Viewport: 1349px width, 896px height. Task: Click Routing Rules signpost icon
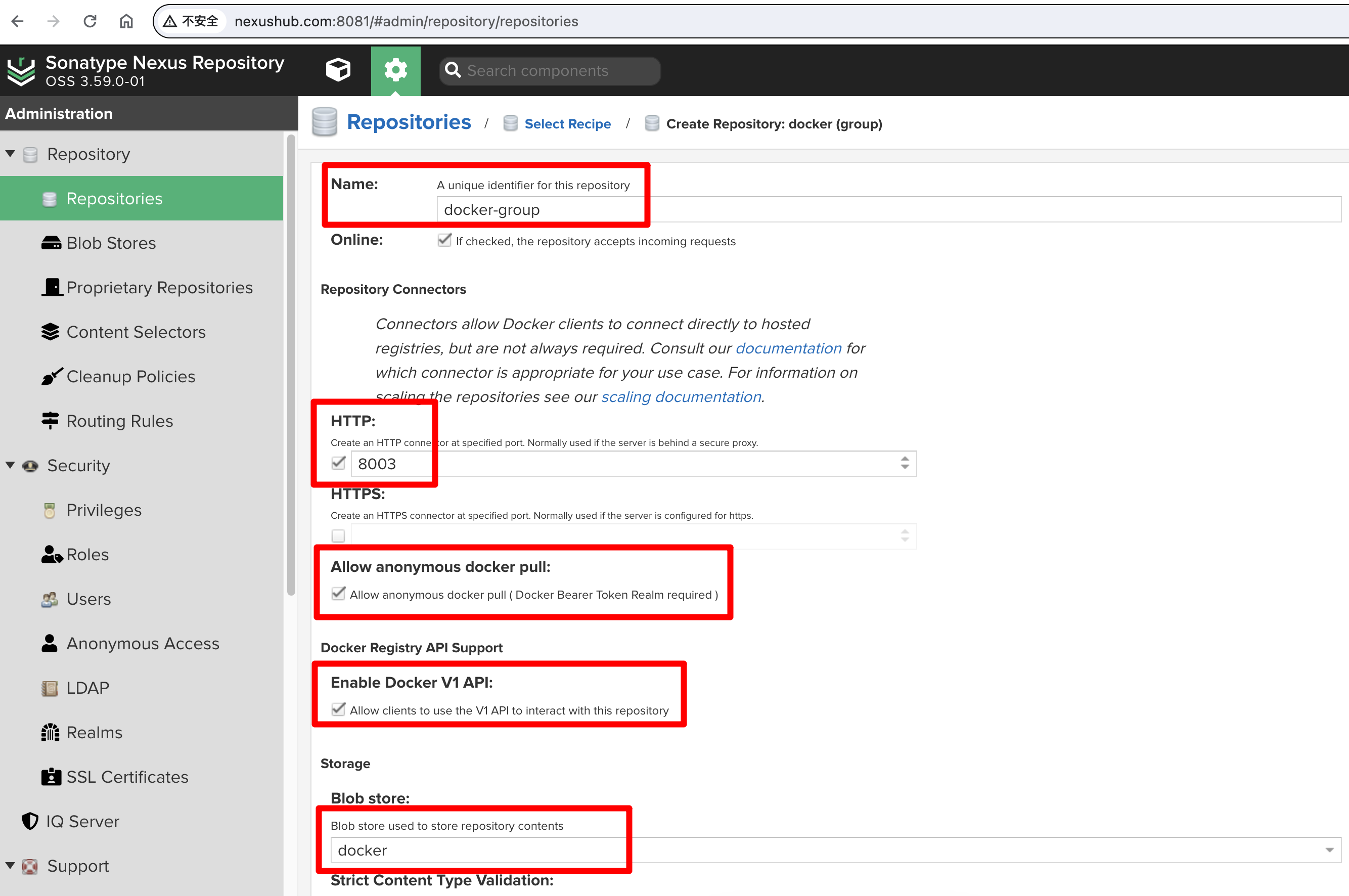[50, 421]
